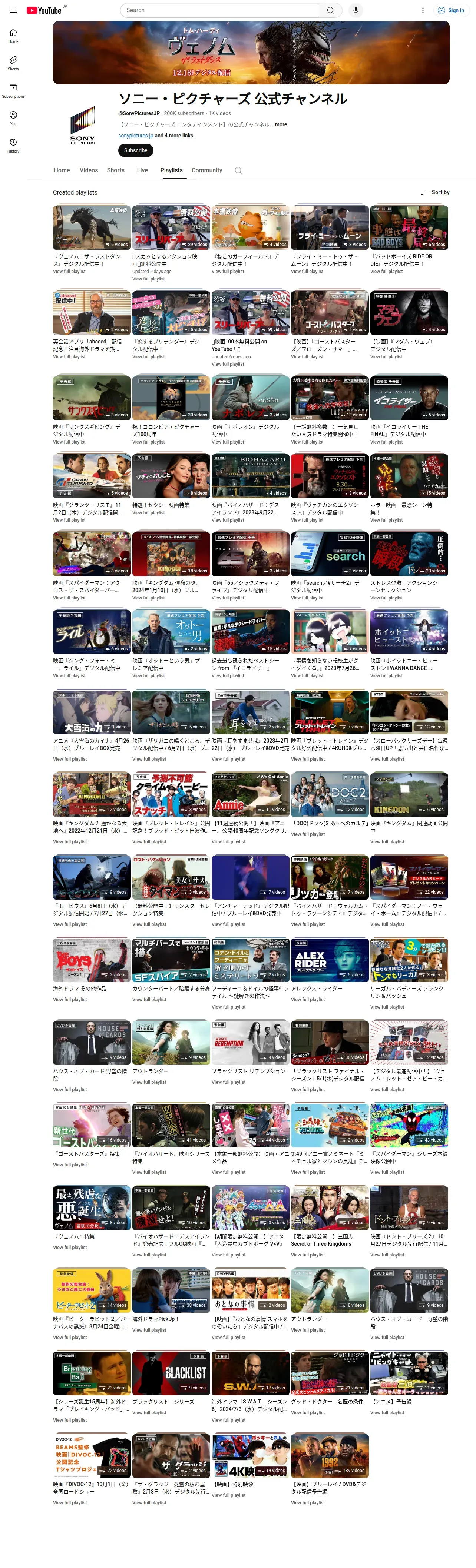The height and width of the screenshot is (1568, 476).
Task: Click the 200K subscribers text
Action: click(x=184, y=113)
